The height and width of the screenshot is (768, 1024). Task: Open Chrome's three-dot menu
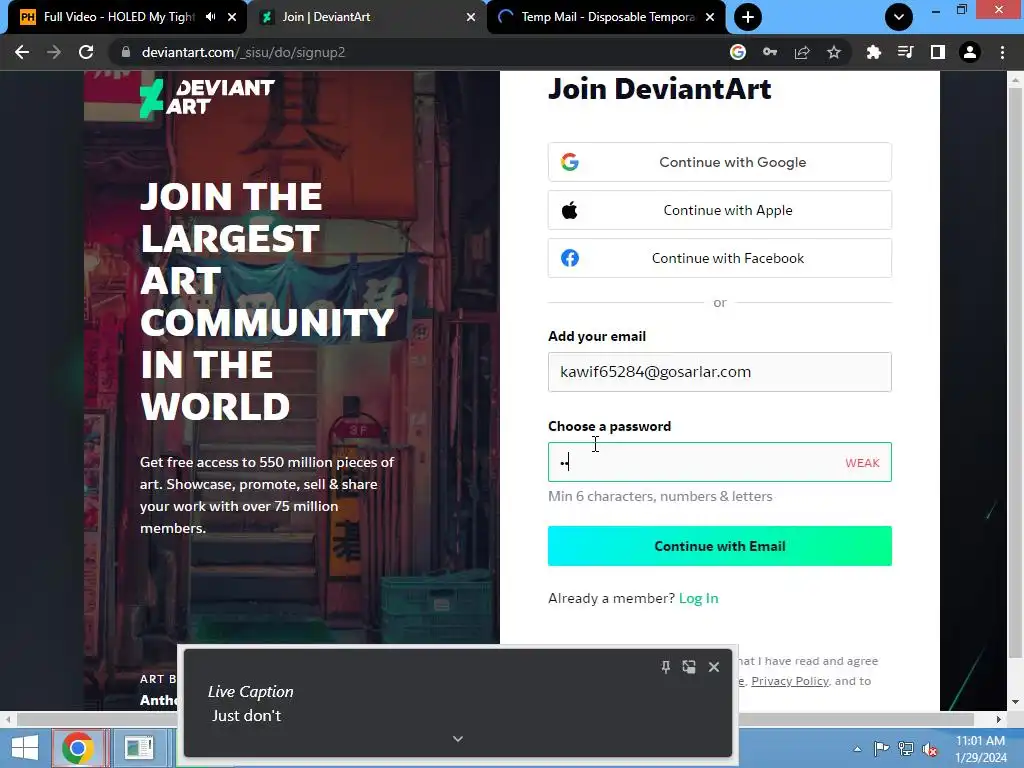pos(1002,52)
